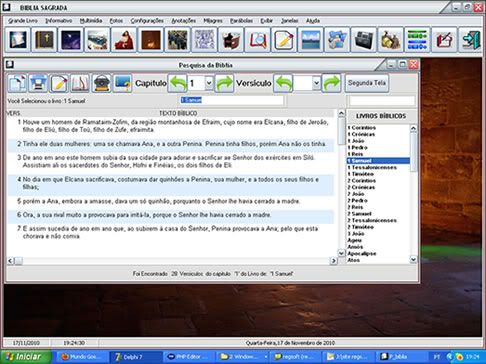Click the printer icon in Pesquisa toolbar

point(38,83)
